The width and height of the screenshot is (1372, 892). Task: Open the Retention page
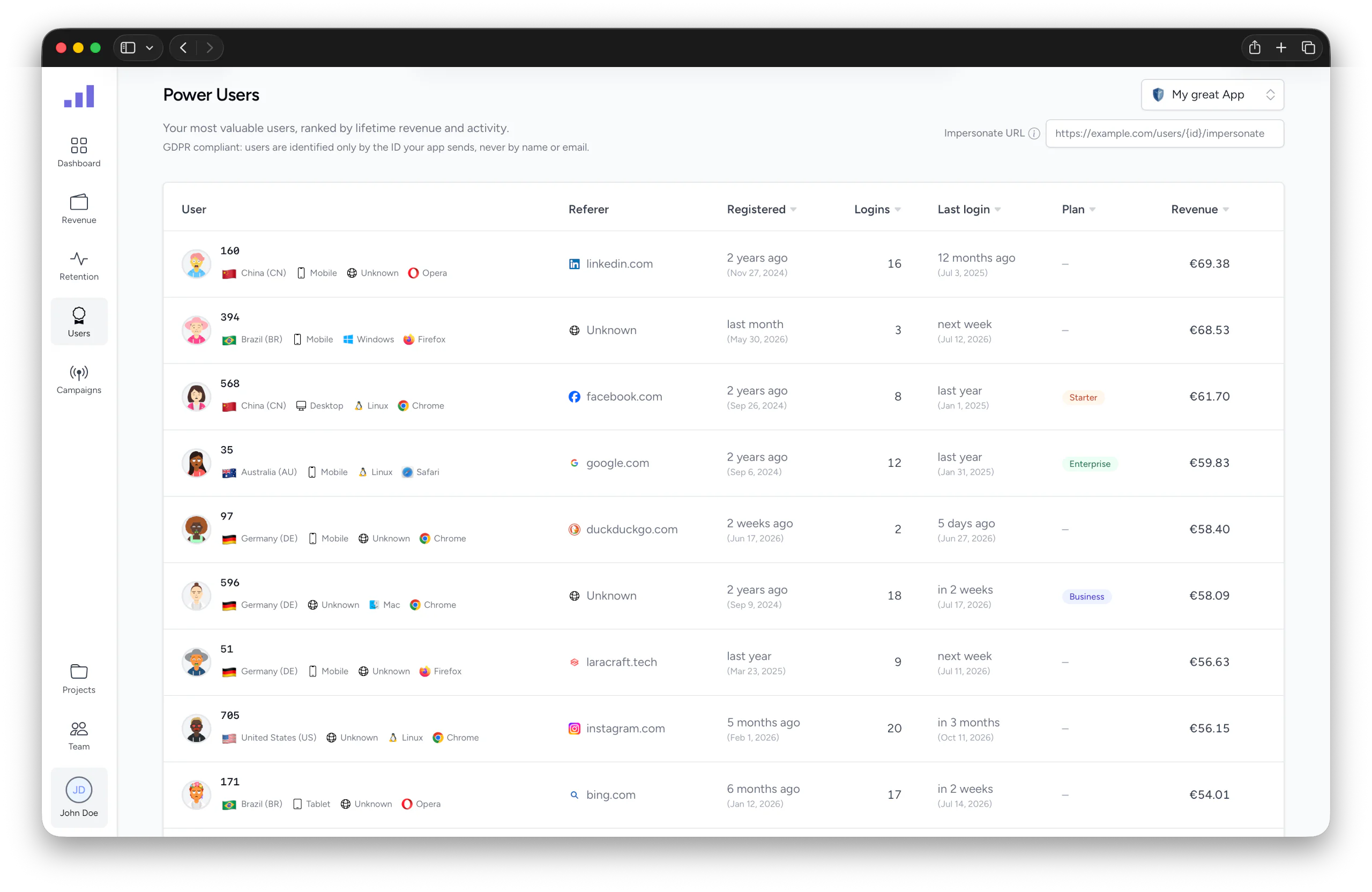point(79,265)
